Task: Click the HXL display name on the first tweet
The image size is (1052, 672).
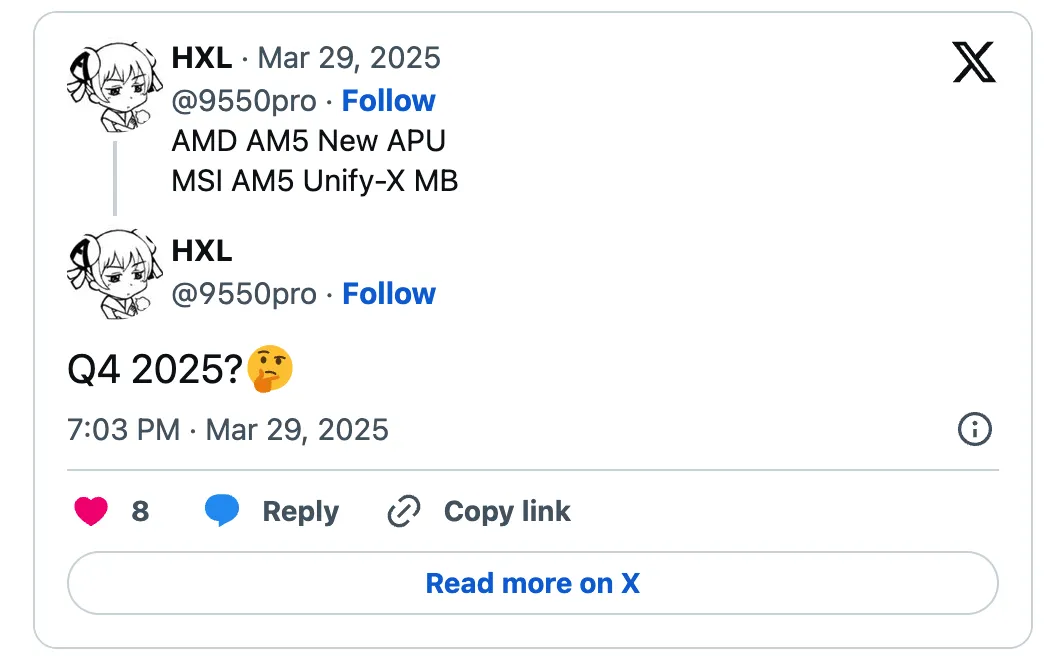Action: click(x=201, y=58)
